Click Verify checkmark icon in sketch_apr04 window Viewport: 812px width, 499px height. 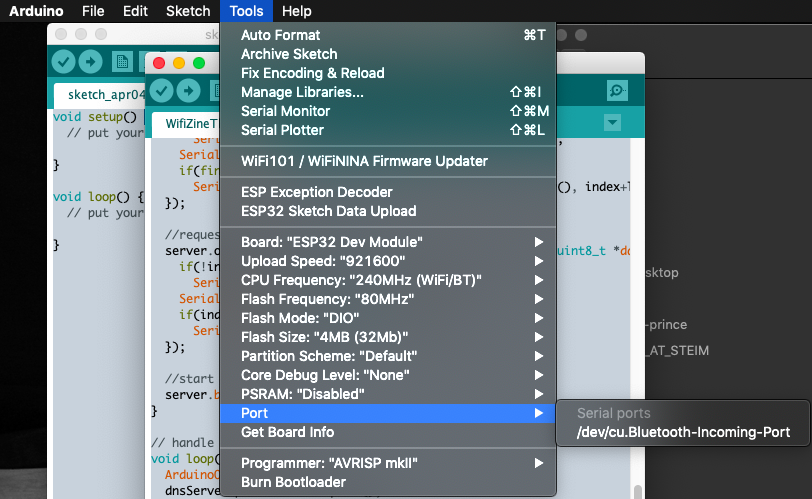coord(64,62)
